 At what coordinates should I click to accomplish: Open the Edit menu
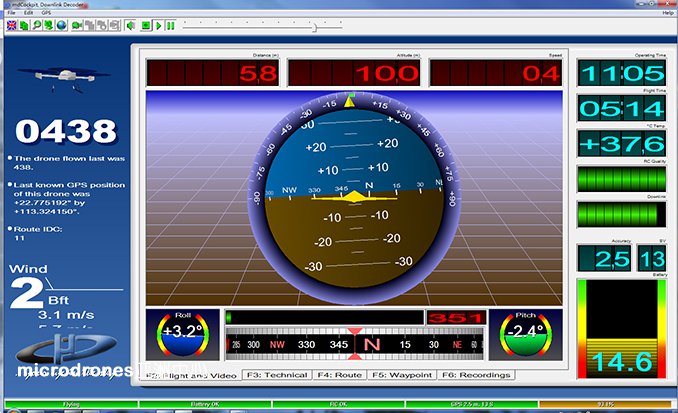coord(28,12)
